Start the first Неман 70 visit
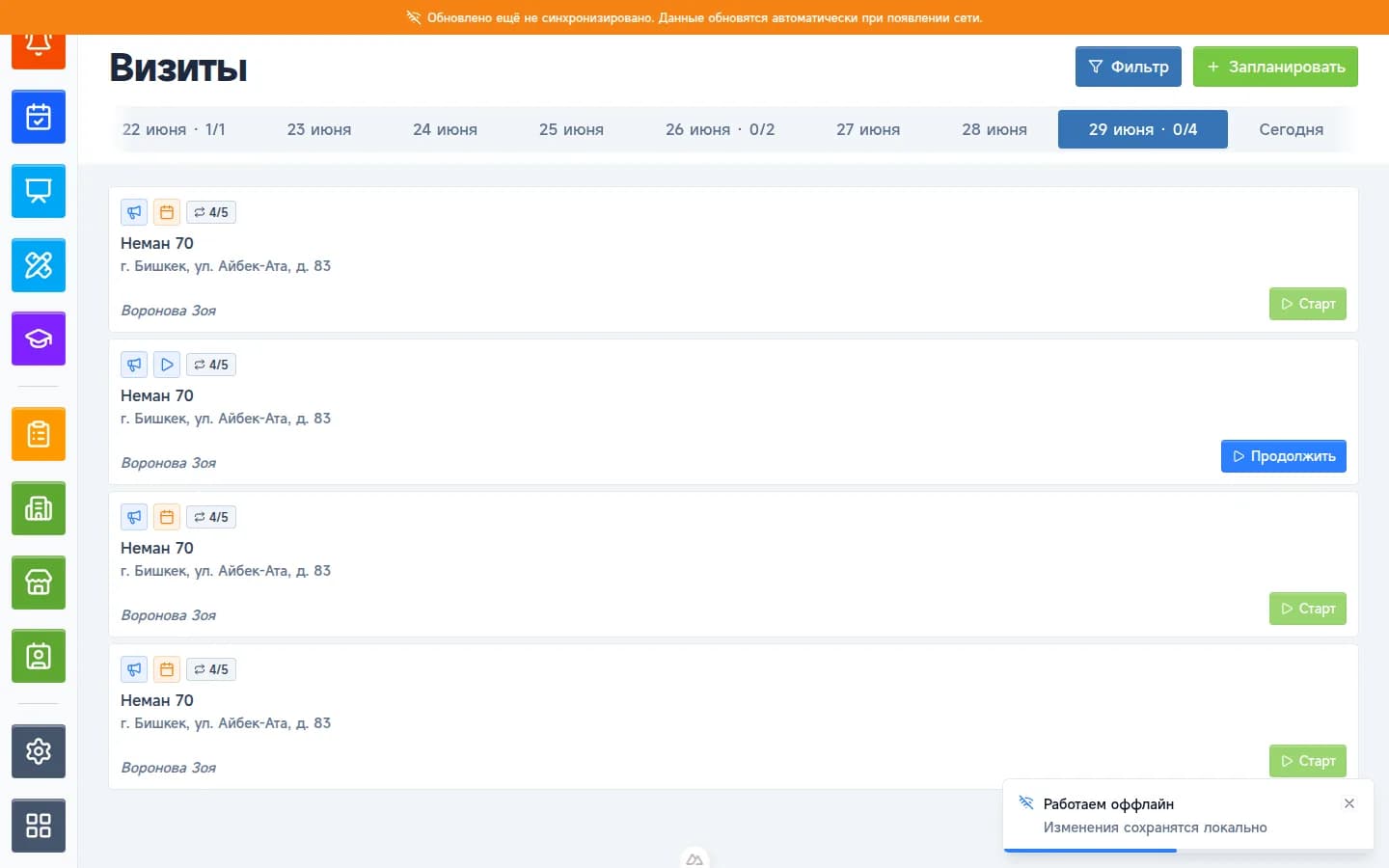Viewport: 1389px width, 868px height. pos(1308,304)
